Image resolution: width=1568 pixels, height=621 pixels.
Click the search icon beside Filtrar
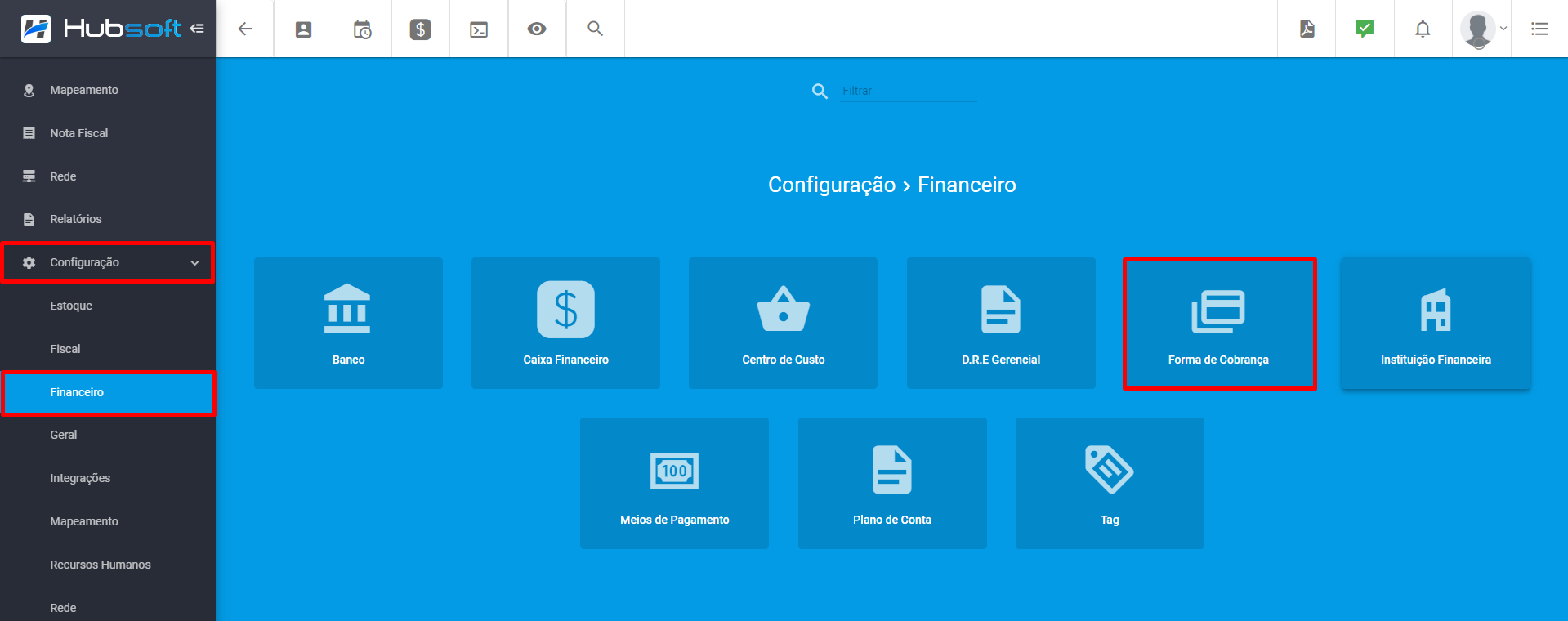tap(820, 91)
